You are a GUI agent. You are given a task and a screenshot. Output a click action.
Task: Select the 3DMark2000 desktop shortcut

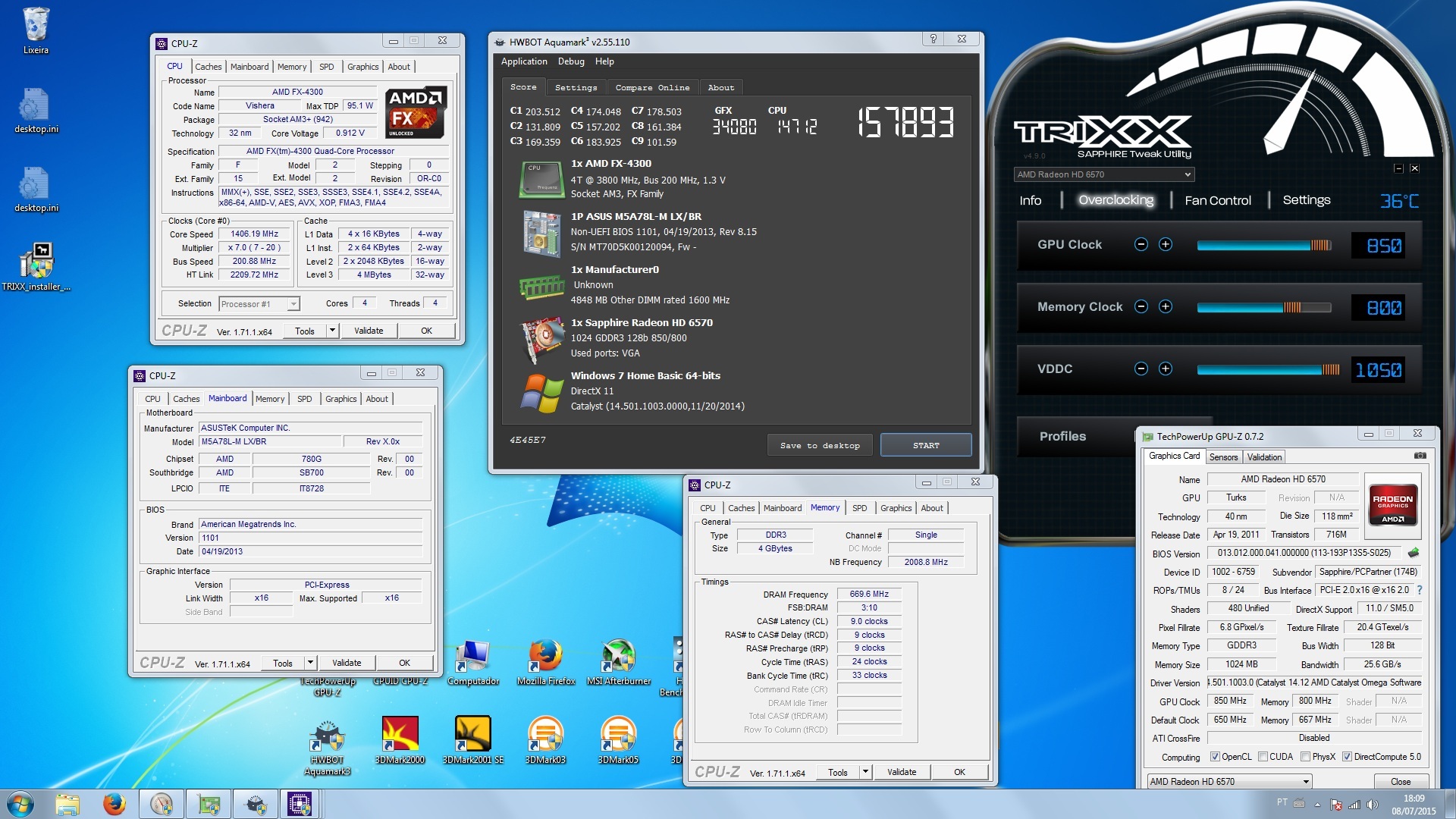click(400, 741)
